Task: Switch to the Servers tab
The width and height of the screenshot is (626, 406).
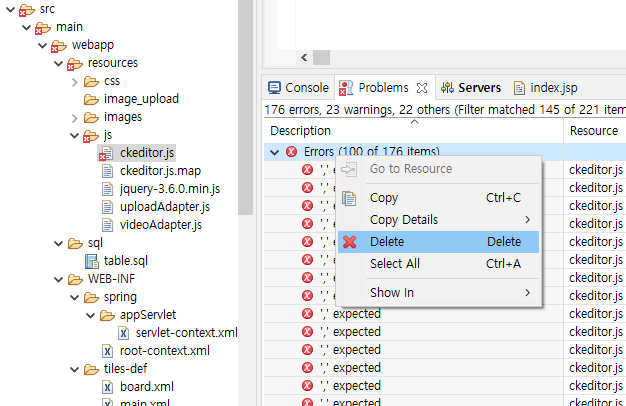Action: click(x=471, y=88)
